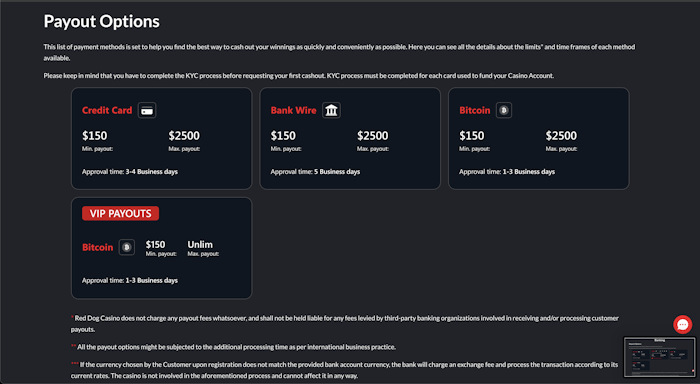Select the Bank Wire heading
The image size is (700, 384).
(x=293, y=110)
